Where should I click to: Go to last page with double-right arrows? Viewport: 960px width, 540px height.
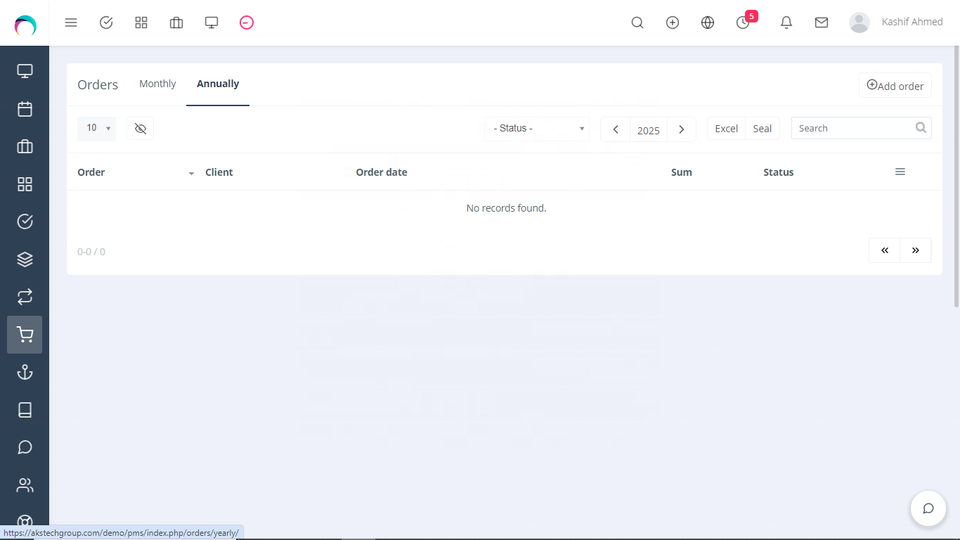pyautogui.click(x=915, y=250)
